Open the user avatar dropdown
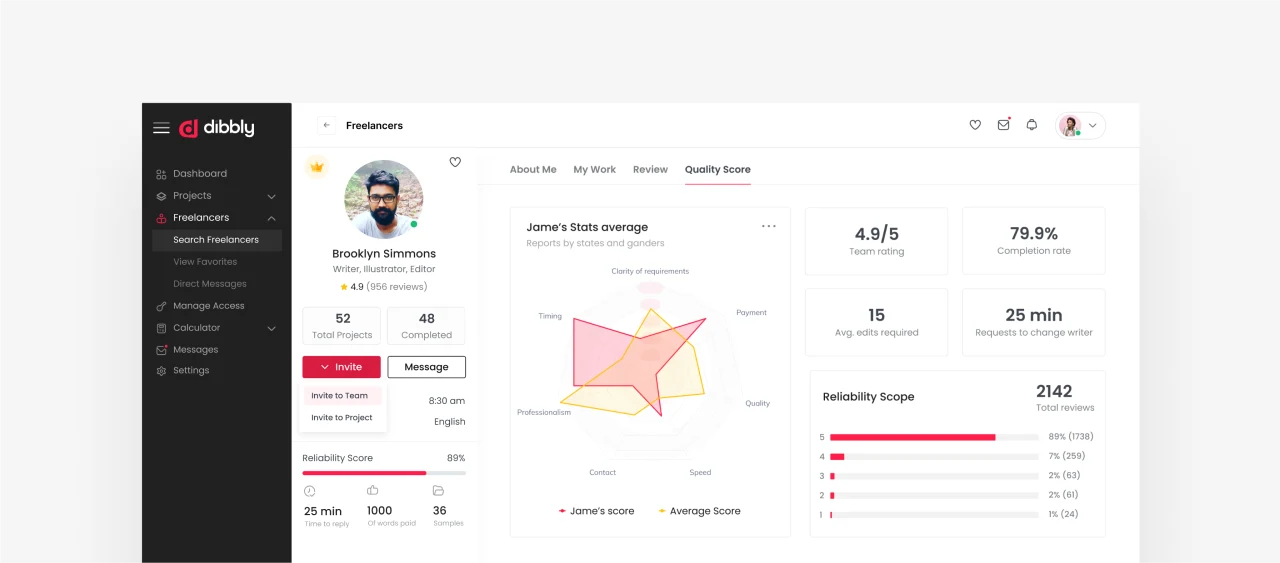Screen dimensions: 1280x563 [x=1080, y=126]
